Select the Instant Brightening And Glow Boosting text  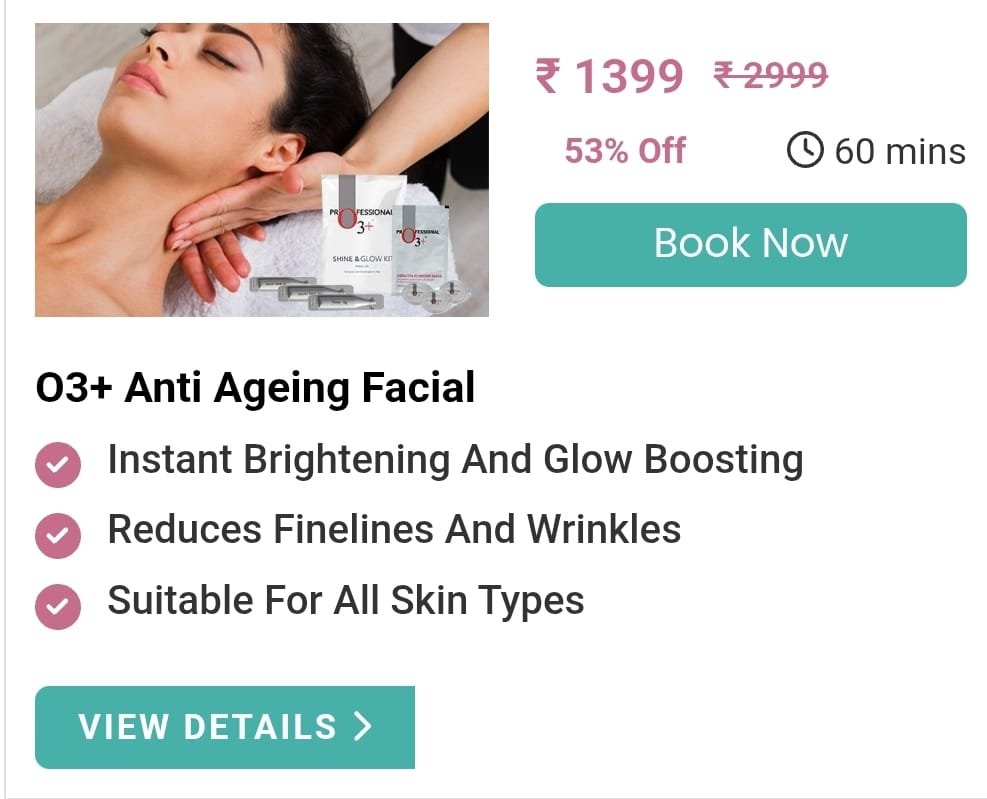point(455,460)
